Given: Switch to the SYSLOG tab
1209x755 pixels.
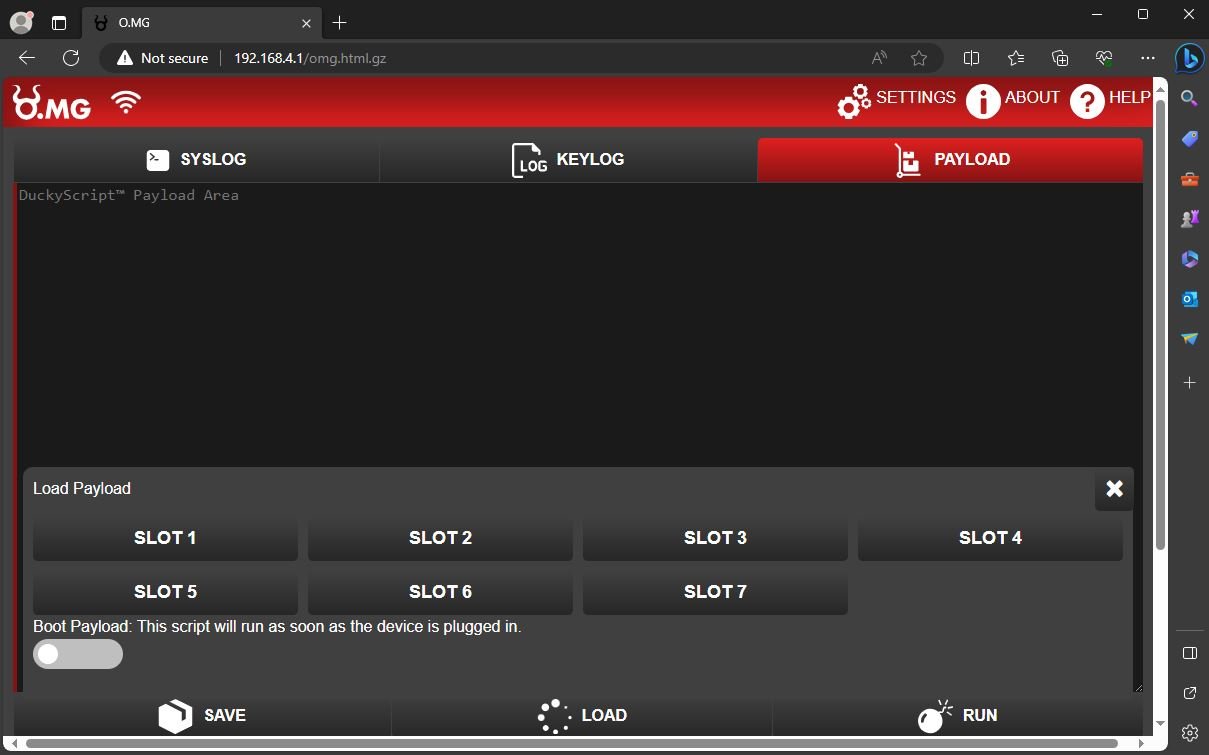Looking at the screenshot, I should point(196,160).
